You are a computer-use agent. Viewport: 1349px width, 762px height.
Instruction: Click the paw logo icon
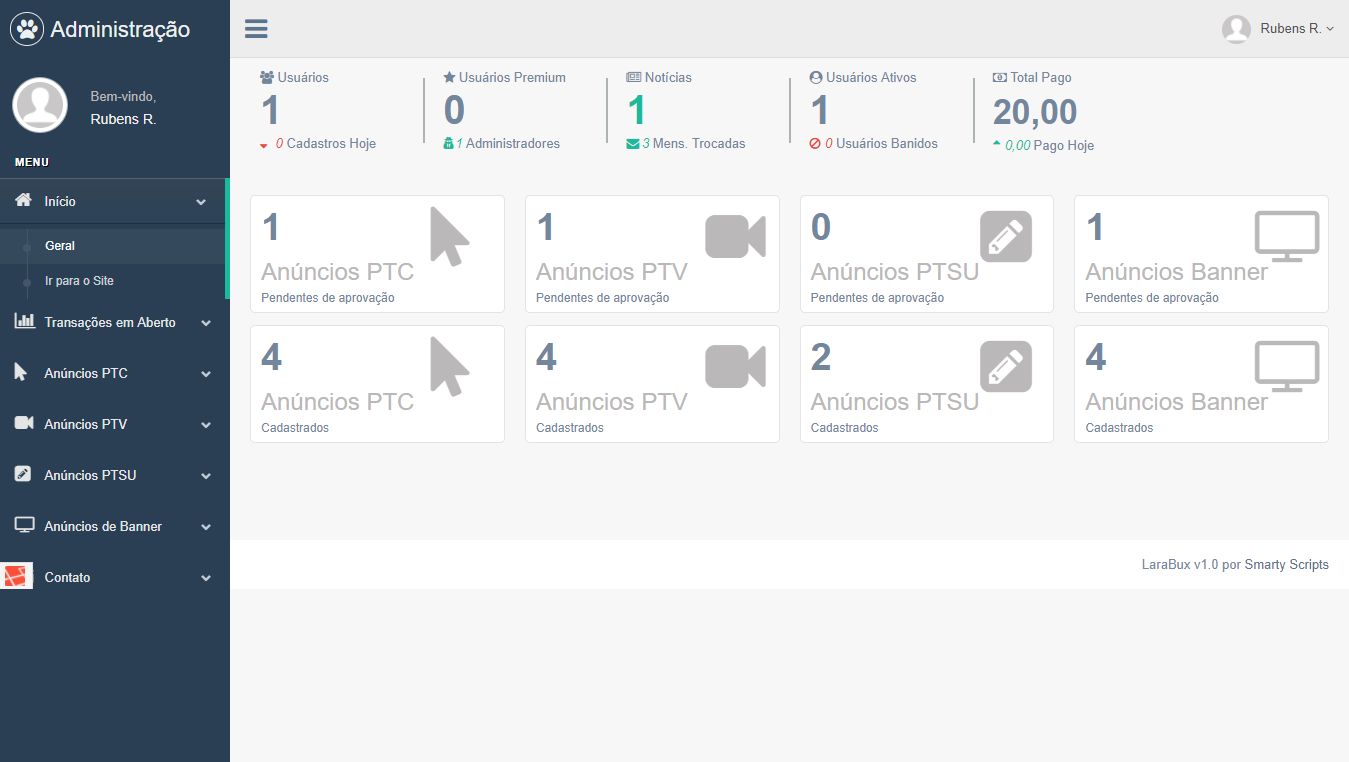pos(27,29)
